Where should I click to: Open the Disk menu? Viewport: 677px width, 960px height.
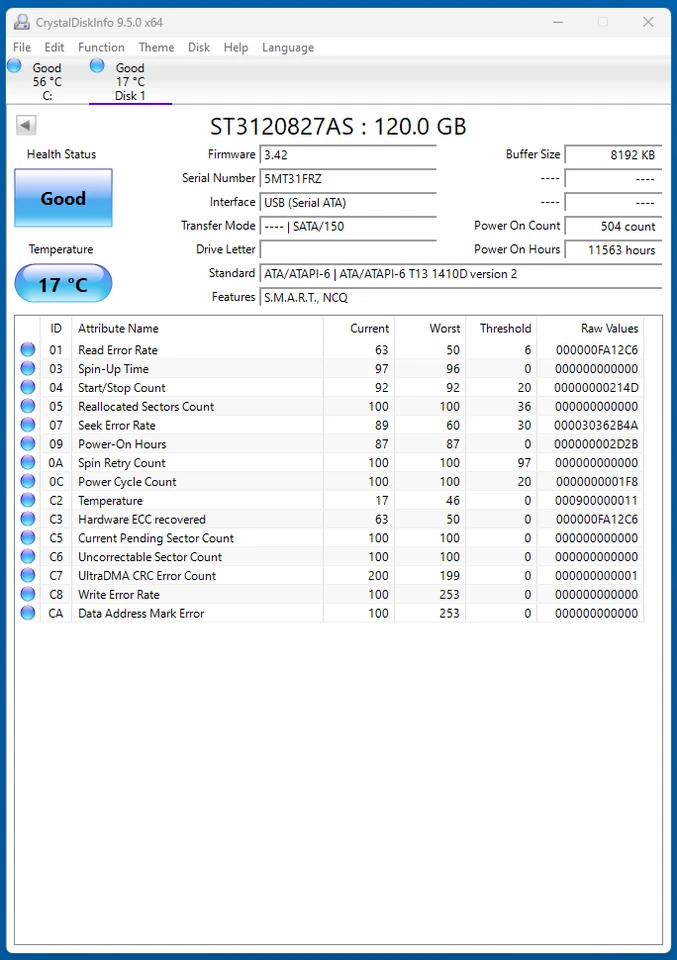click(199, 47)
